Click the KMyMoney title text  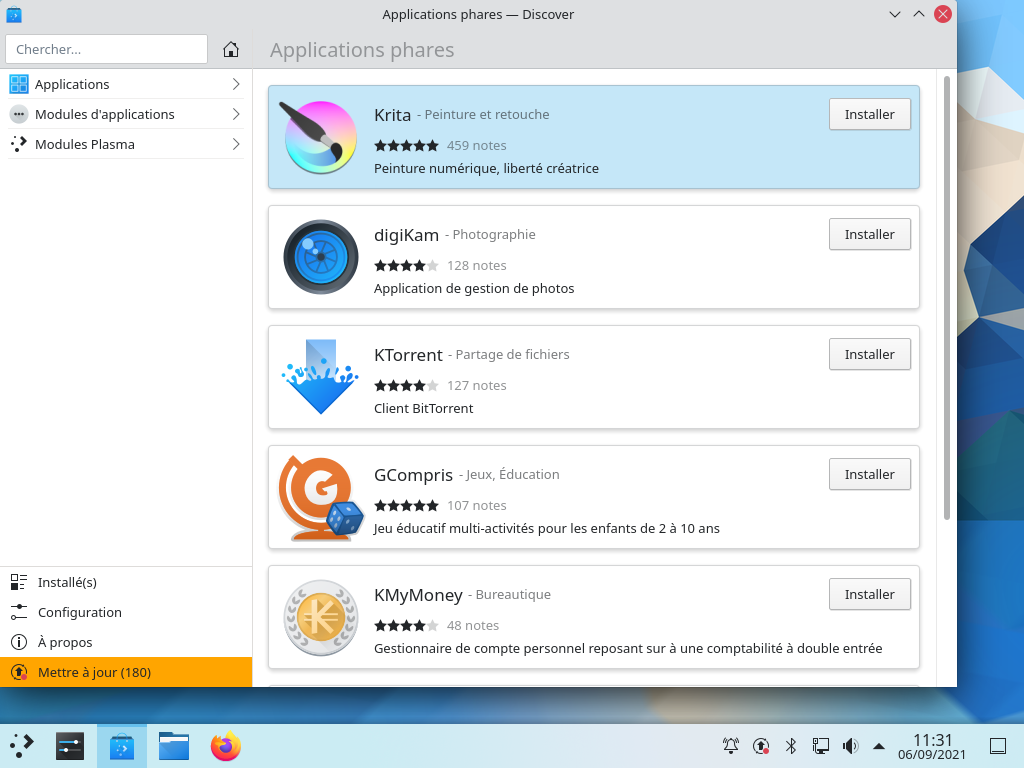coord(419,596)
